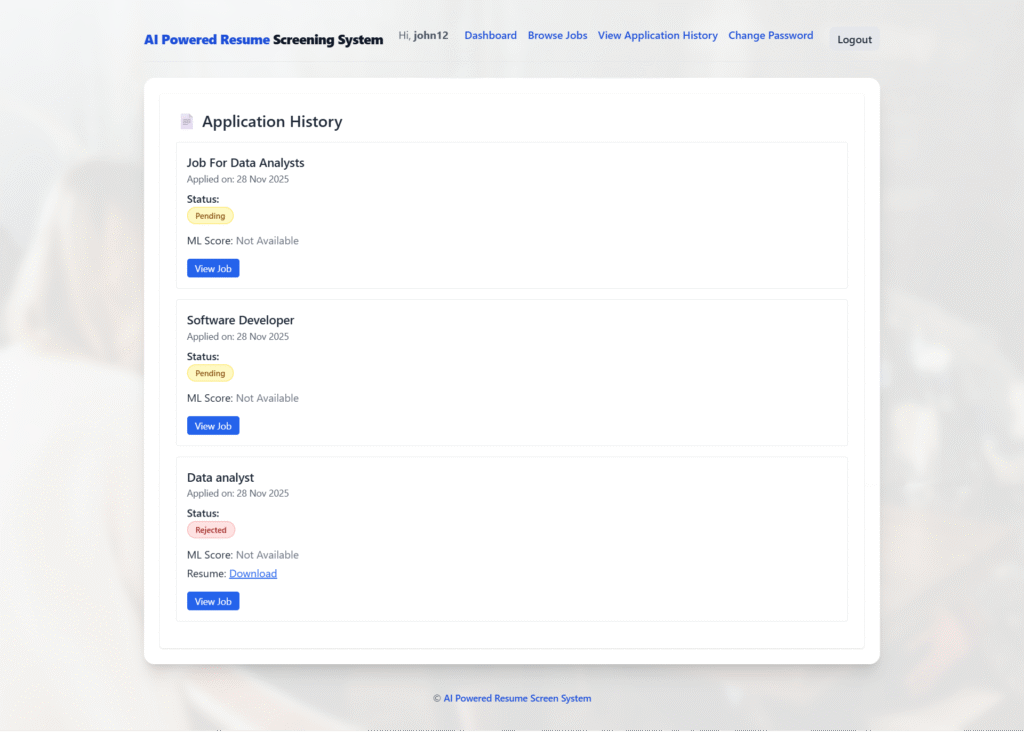Click the Application History section heading
1024x732 pixels.
(x=271, y=121)
